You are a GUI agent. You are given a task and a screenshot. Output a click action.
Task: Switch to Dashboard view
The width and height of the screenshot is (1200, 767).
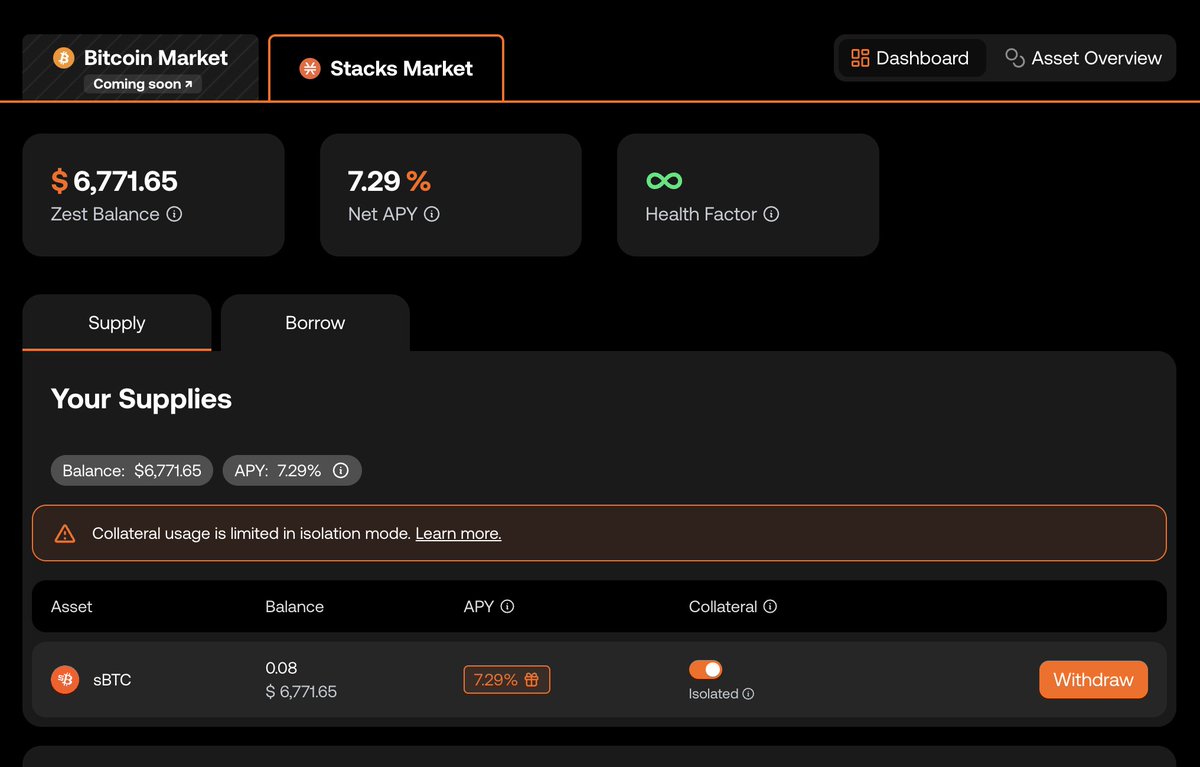[x=910, y=58]
